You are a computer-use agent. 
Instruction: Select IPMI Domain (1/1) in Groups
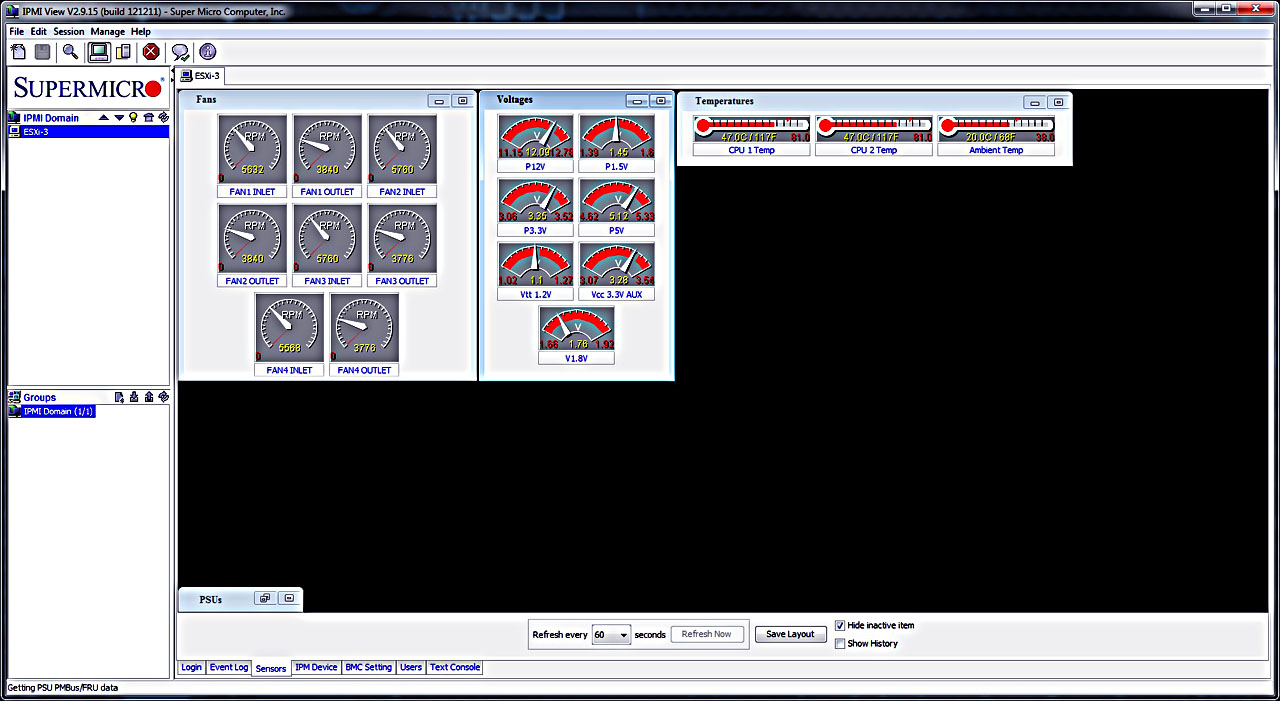pyautogui.click(x=59, y=411)
